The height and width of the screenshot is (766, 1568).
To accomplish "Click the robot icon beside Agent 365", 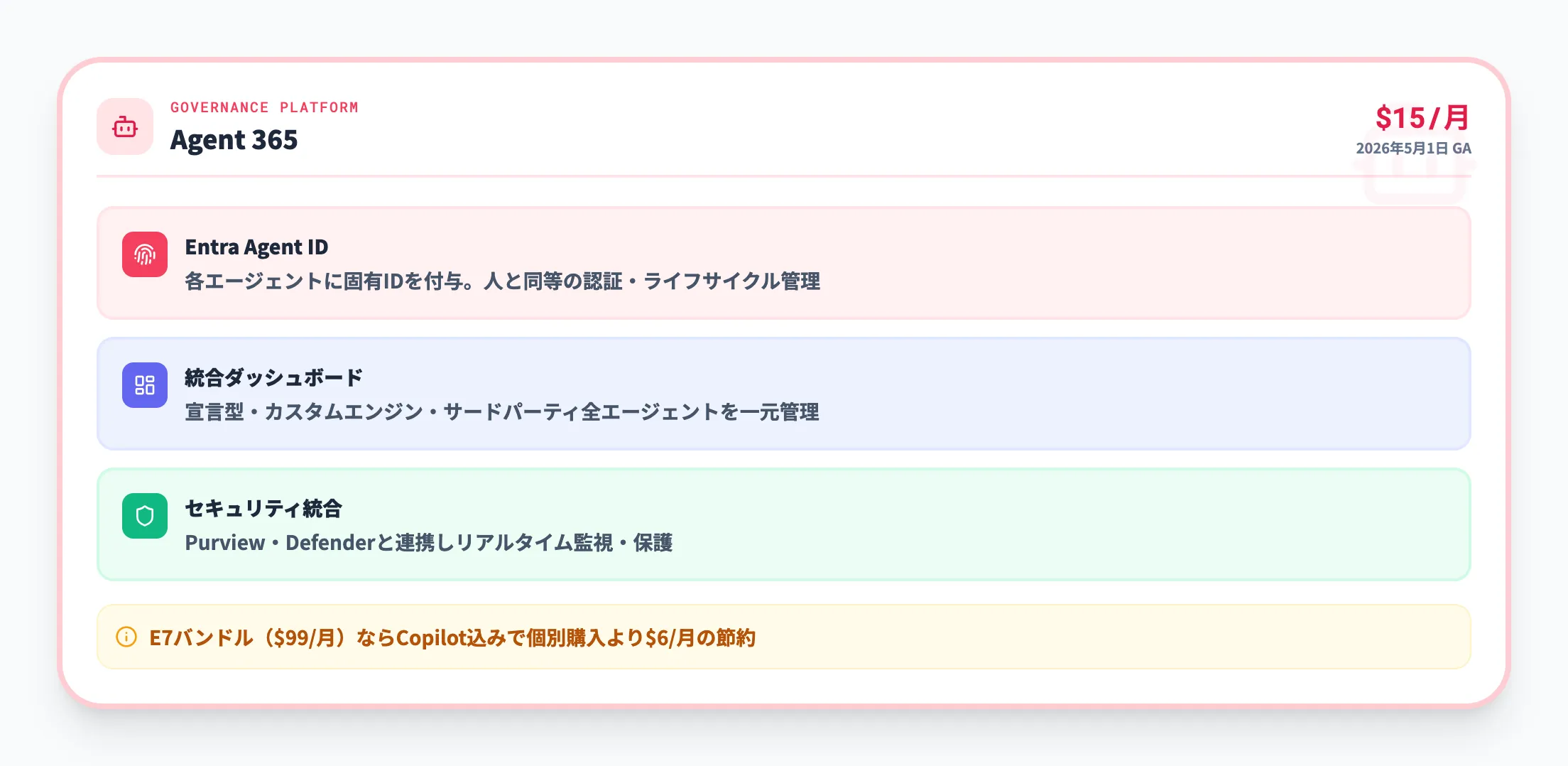I will [x=125, y=126].
